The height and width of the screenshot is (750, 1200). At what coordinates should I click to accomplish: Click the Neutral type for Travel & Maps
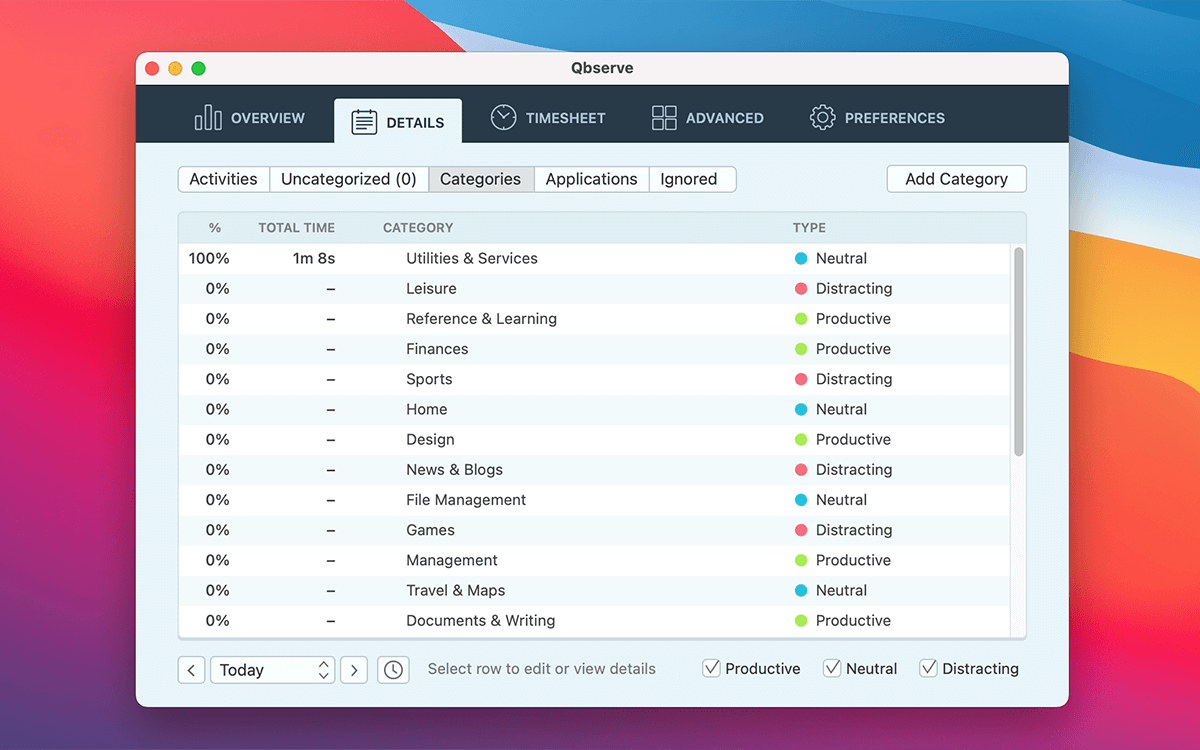pos(841,590)
